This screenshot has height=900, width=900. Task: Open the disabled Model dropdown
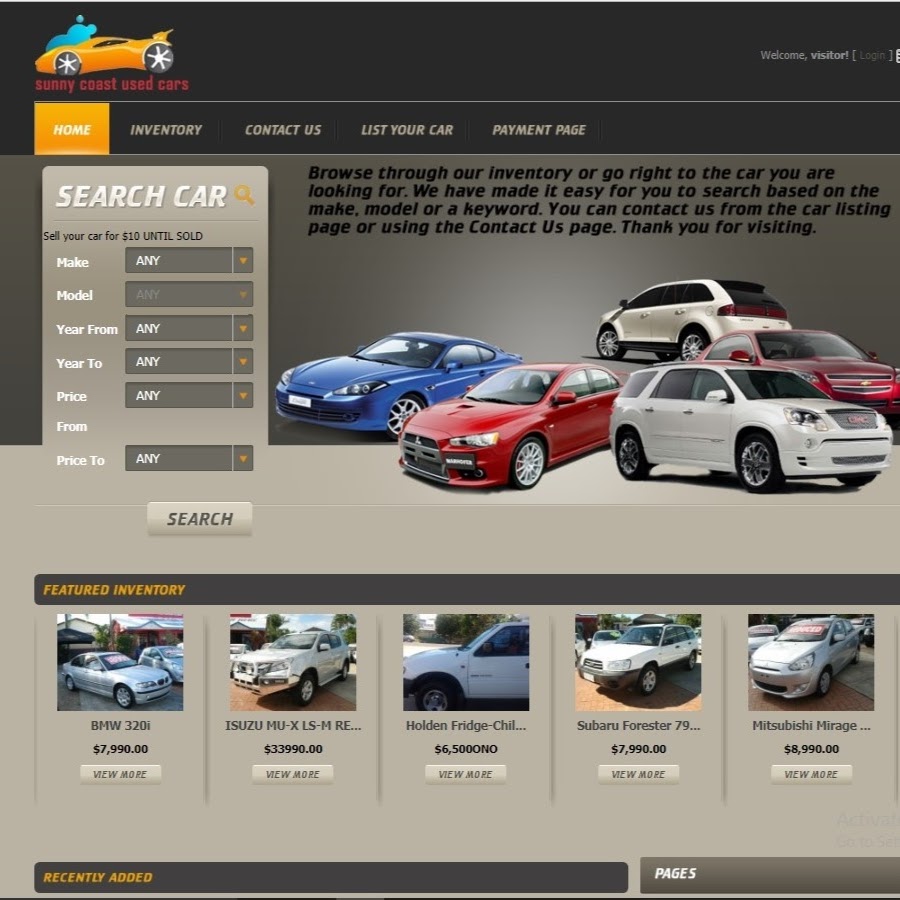tap(189, 294)
